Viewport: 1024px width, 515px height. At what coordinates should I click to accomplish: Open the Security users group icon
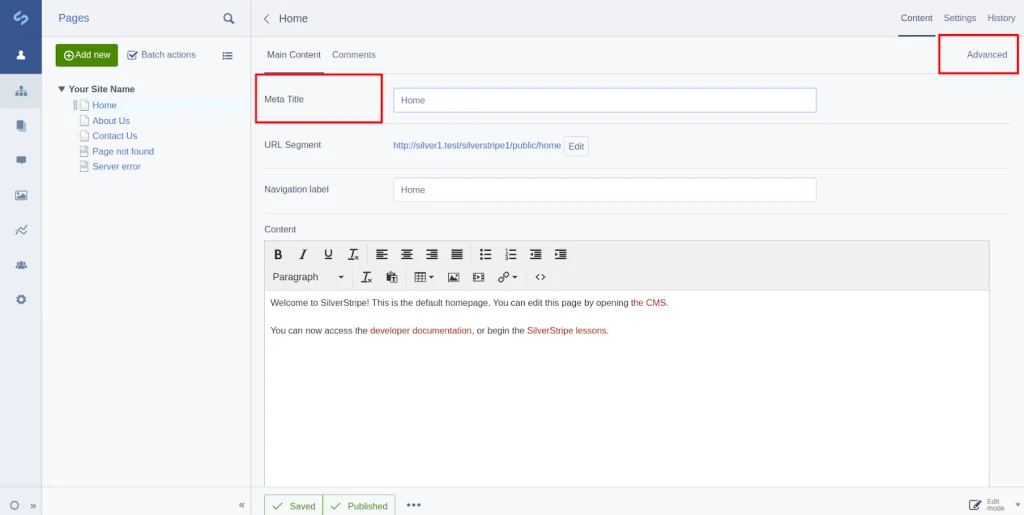tap(21, 265)
